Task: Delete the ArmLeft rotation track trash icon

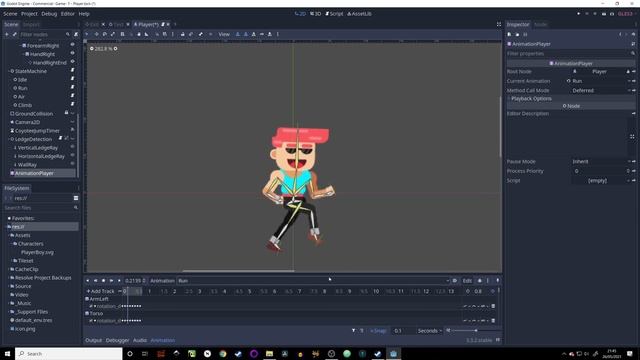Action: click(493, 306)
